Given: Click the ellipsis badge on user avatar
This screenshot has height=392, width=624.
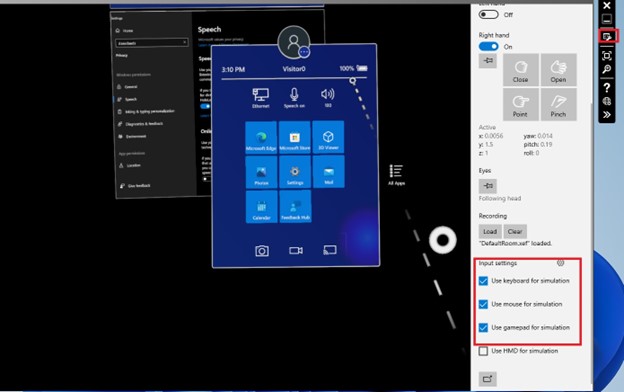Looking at the screenshot, I should (x=304, y=52).
